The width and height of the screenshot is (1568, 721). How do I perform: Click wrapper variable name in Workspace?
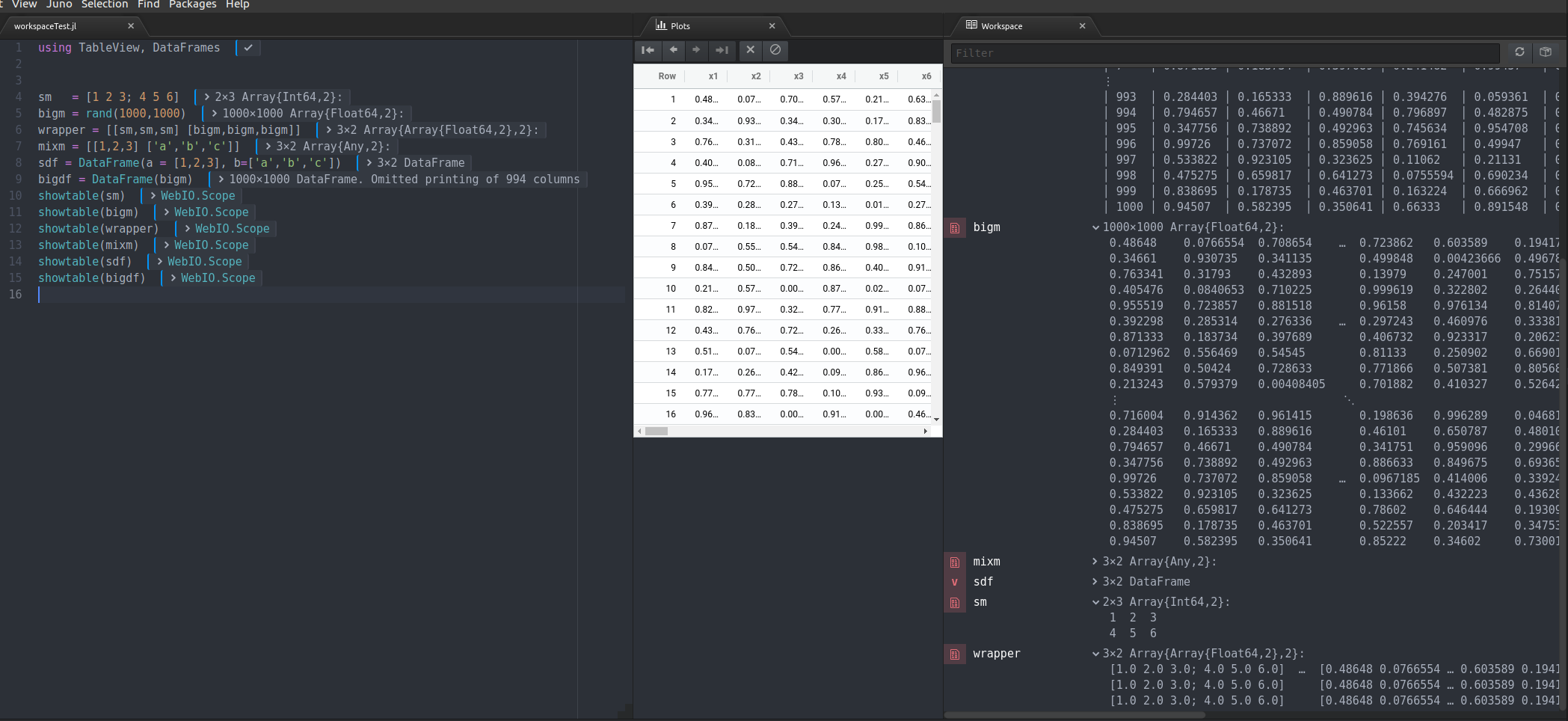click(x=997, y=654)
